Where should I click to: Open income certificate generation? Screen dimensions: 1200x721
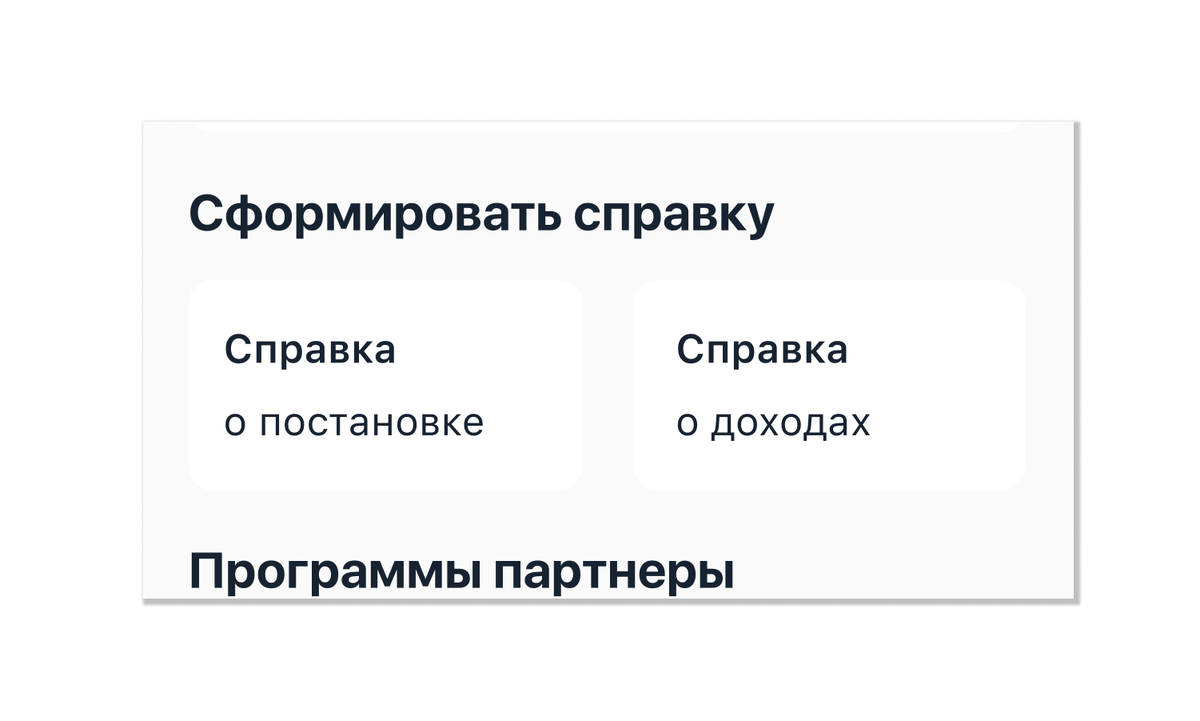(830, 385)
